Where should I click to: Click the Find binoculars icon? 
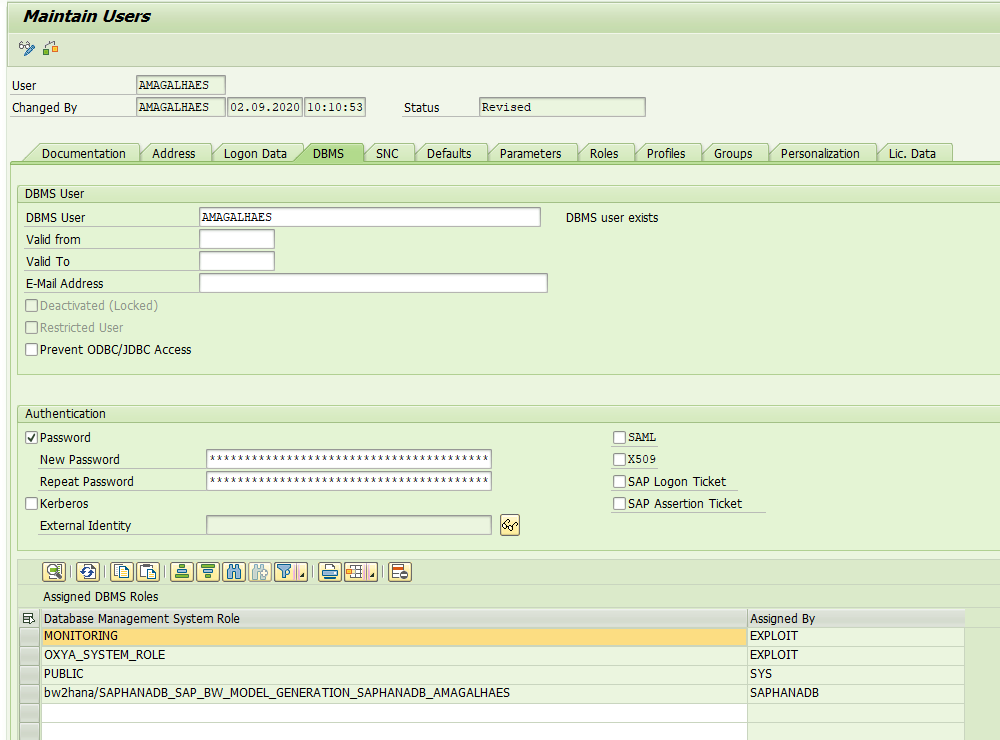(x=234, y=572)
